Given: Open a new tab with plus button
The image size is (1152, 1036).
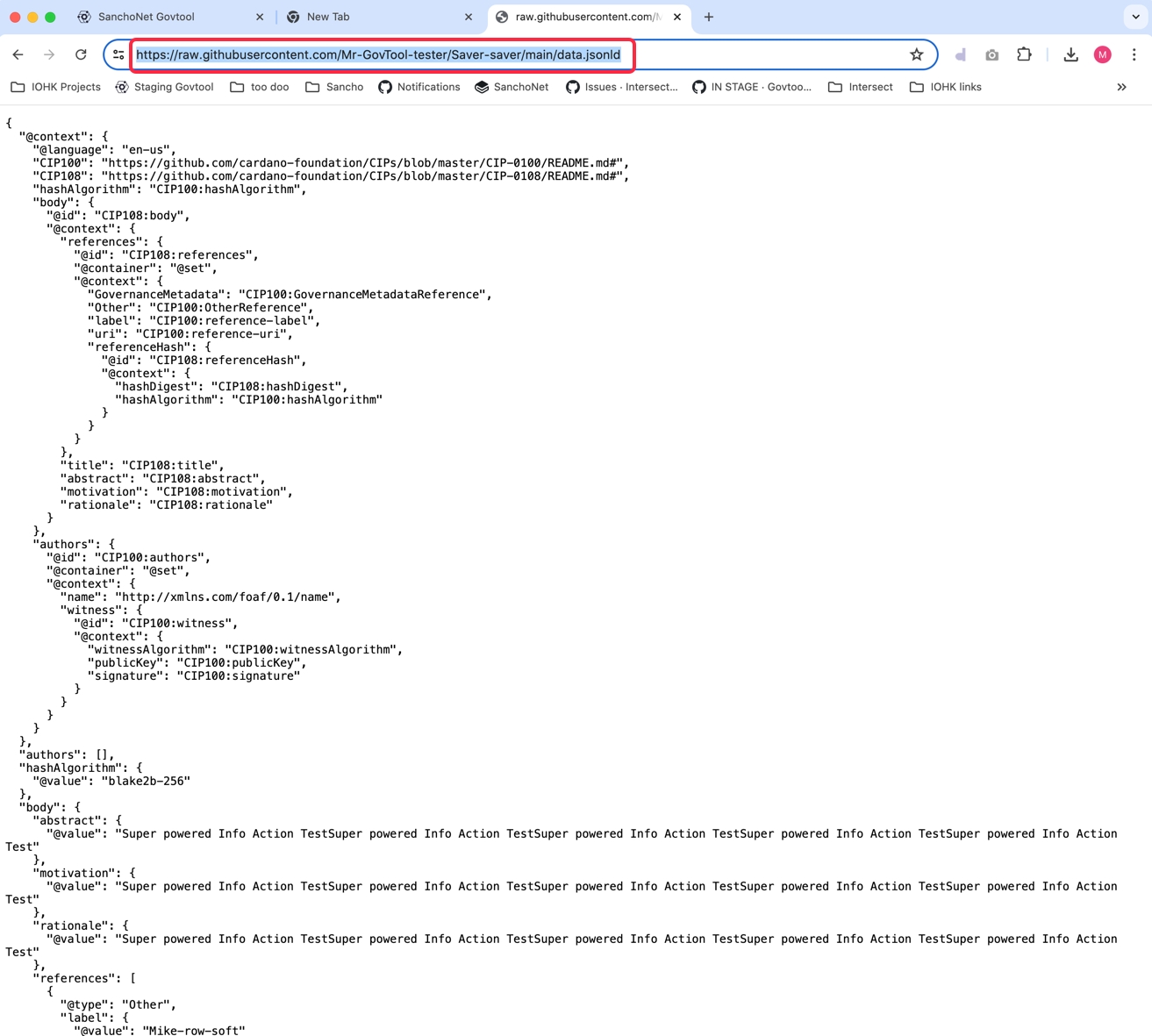Looking at the screenshot, I should click(x=709, y=17).
